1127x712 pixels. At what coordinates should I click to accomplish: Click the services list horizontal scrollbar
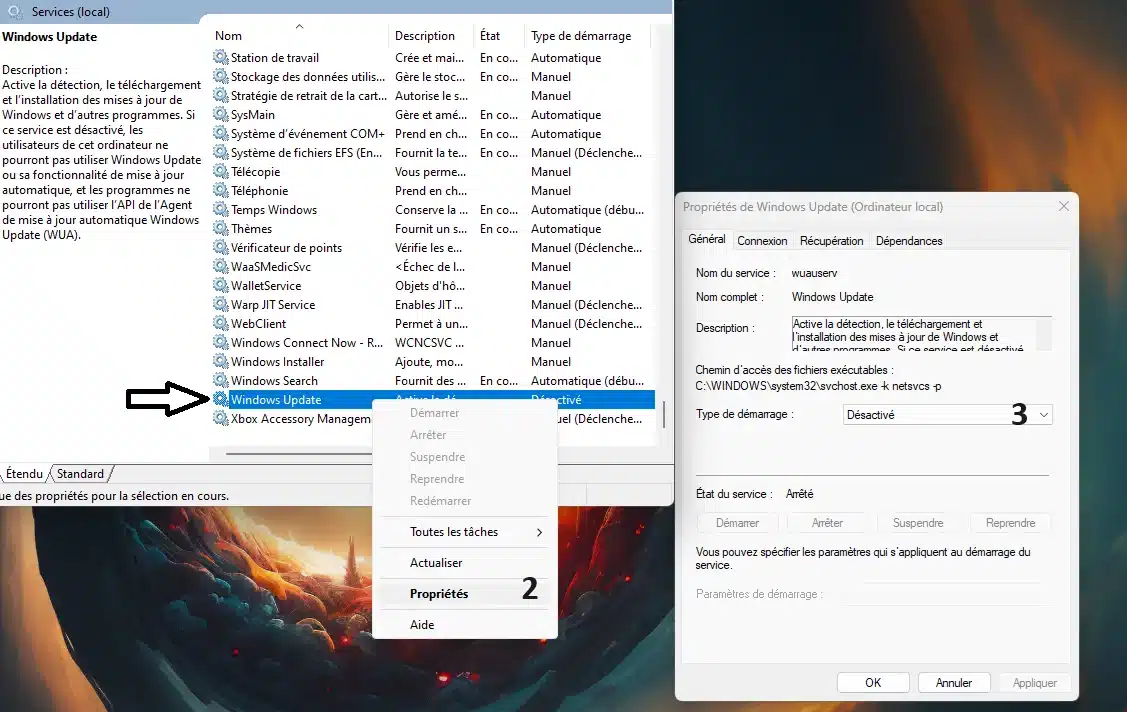click(x=298, y=454)
